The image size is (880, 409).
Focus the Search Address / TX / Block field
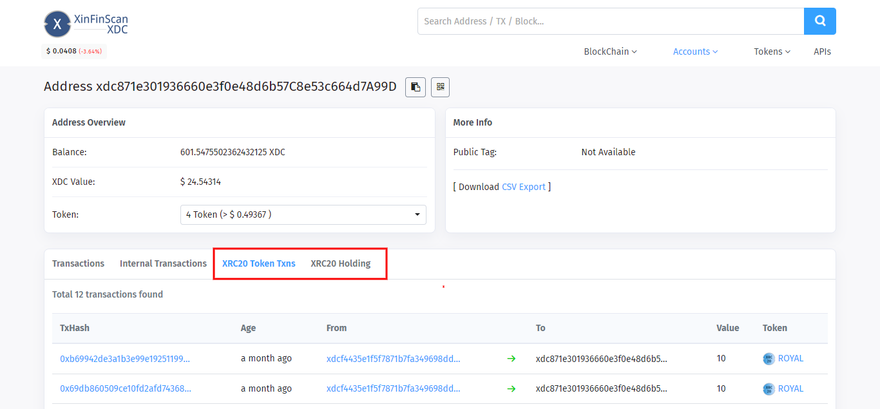tap(610, 21)
